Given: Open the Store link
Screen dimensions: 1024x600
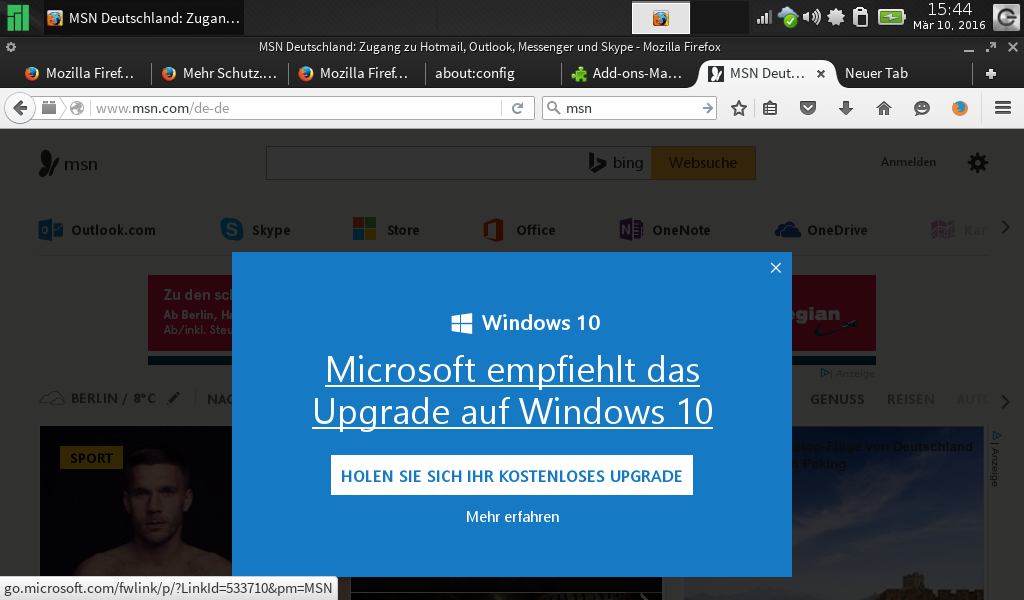Looking at the screenshot, I should (386, 230).
